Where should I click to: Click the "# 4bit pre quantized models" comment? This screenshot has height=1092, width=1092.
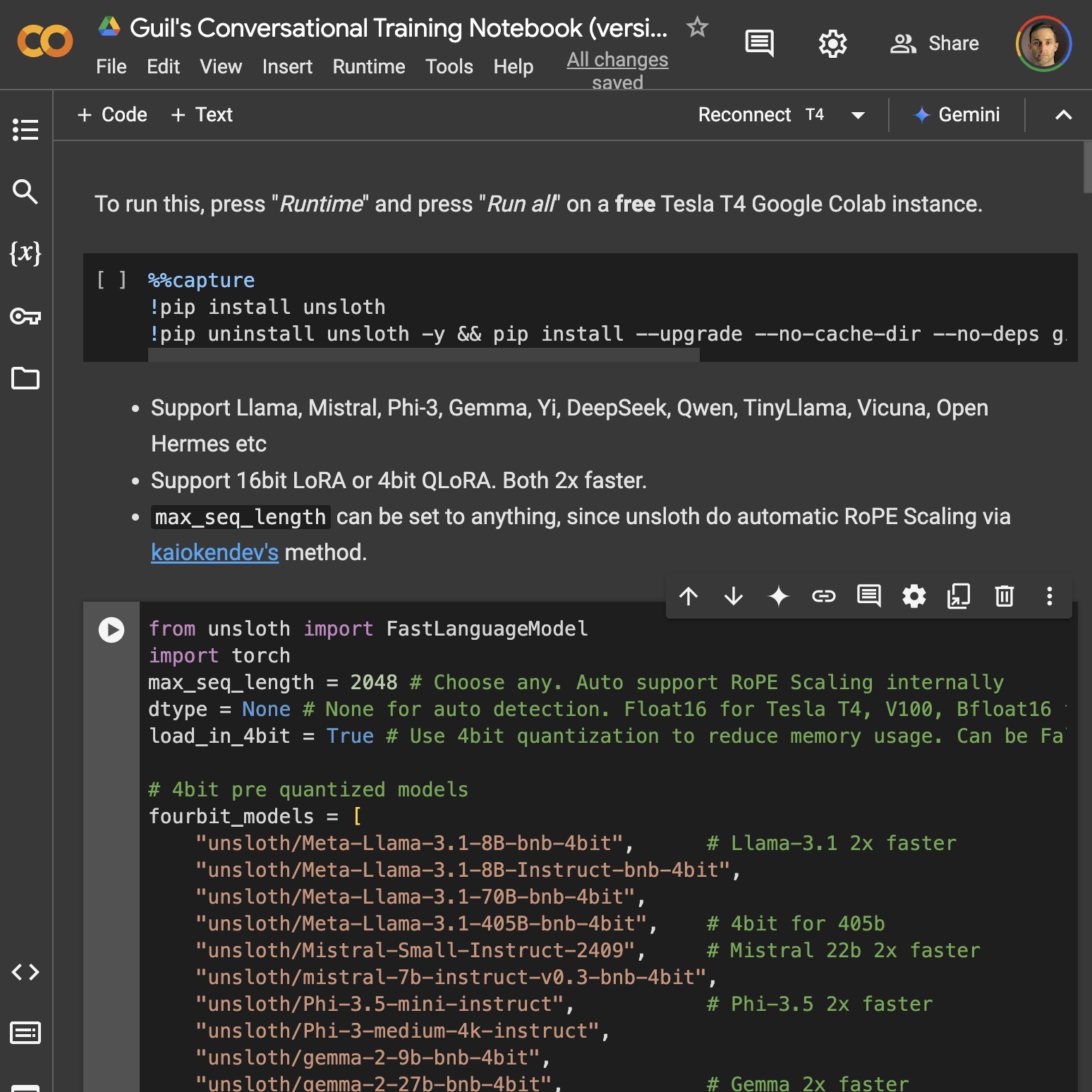click(308, 789)
